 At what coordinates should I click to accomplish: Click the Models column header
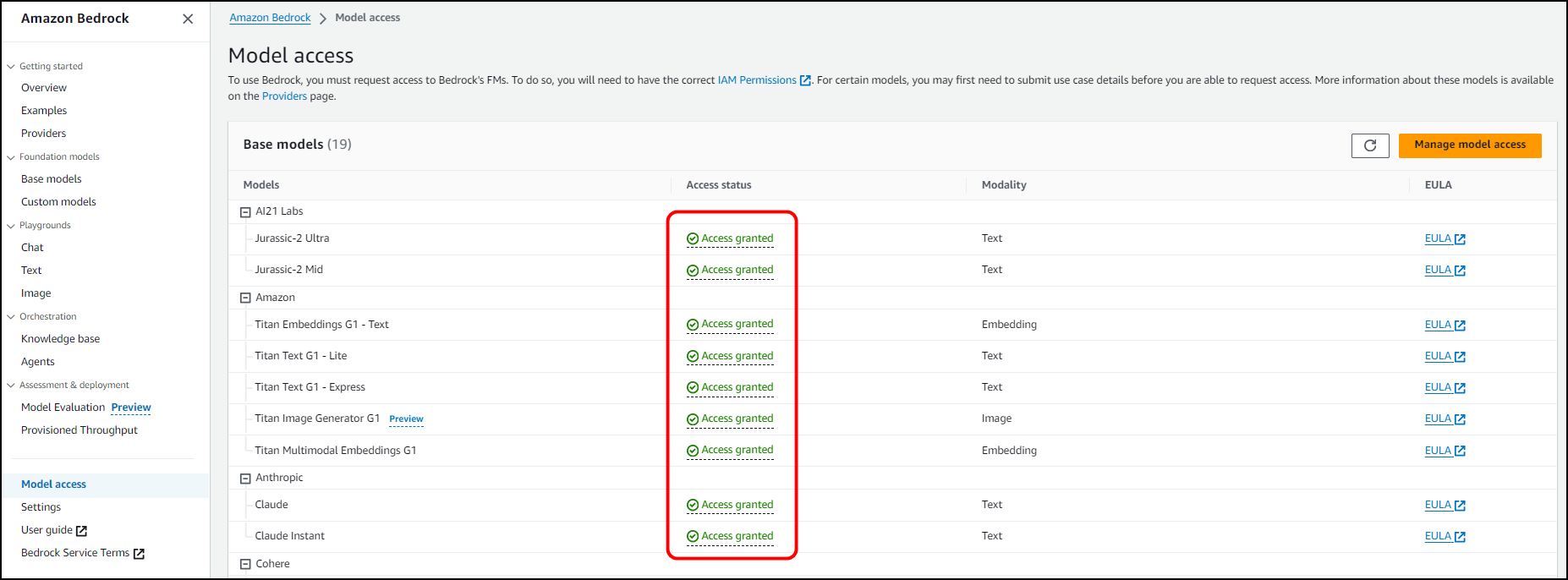(261, 185)
